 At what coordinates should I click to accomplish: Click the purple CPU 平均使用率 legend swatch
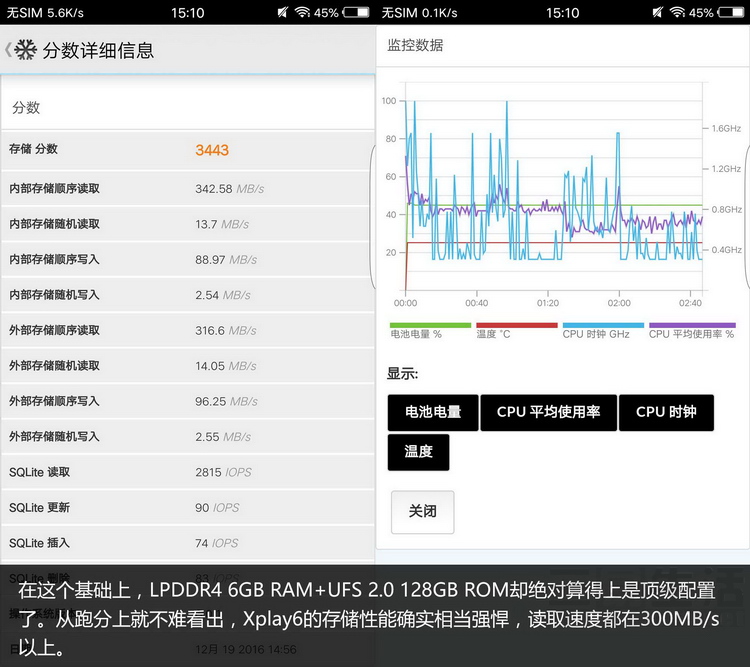[x=691, y=325]
